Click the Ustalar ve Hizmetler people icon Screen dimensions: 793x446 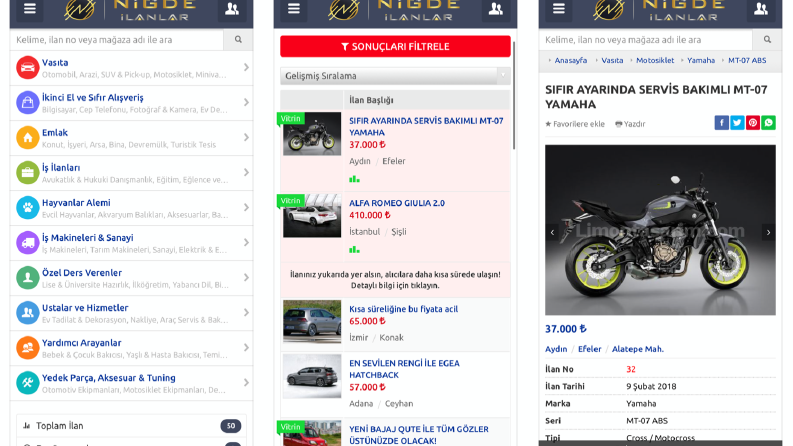pyautogui.click(x=27, y=313)
